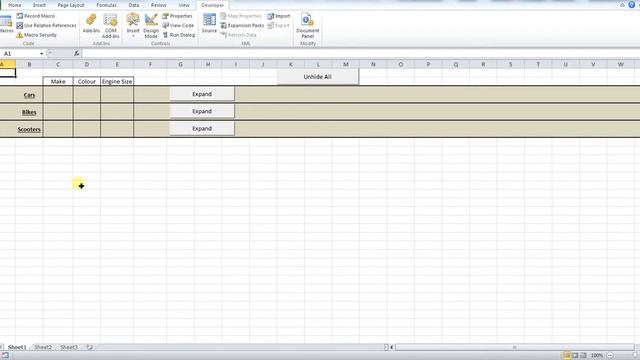Click Import XML
The height and width of the screenshot is (360, 640).
pyautogui.click(x=279, y=16)
